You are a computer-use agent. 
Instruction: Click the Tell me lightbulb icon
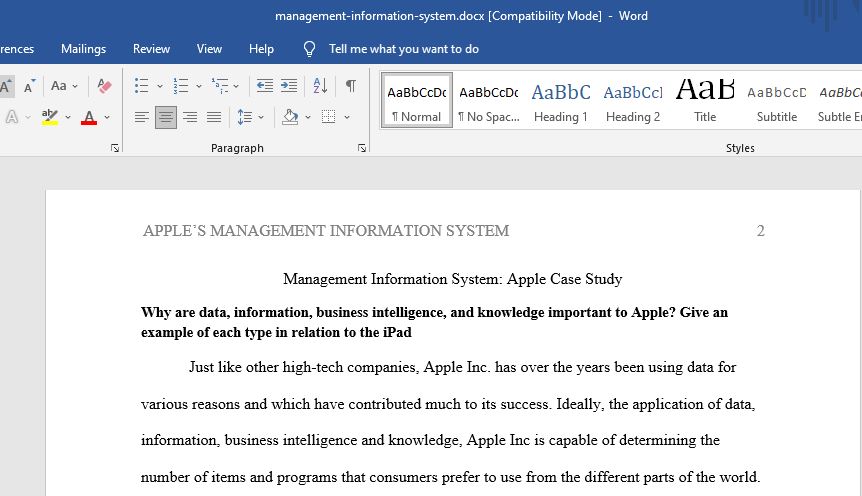[x=310, y=49]
